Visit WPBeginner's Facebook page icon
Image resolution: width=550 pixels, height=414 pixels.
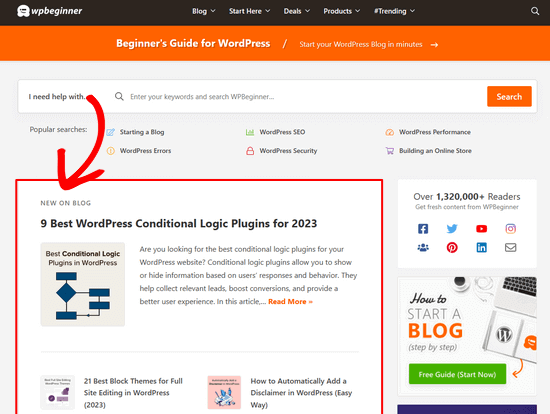pos(423,229)
